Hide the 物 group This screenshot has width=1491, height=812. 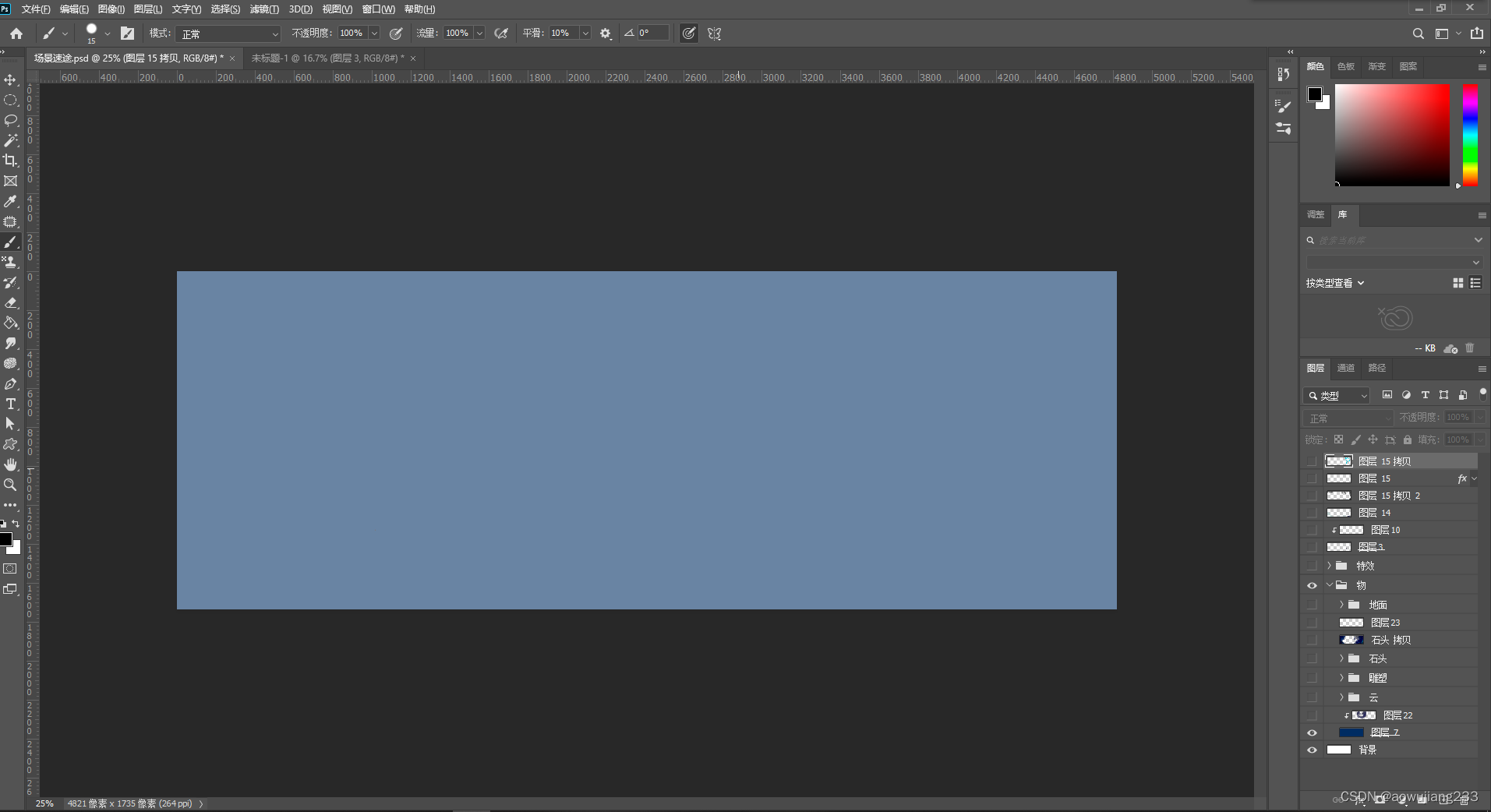(x=1312, y=585)
